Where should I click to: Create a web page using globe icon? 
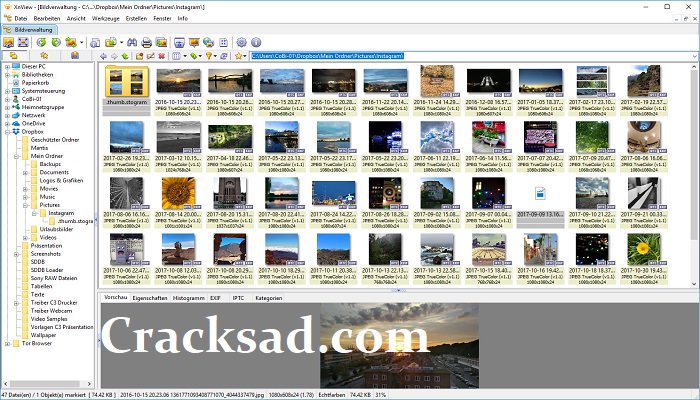click(x=208, y=42)
